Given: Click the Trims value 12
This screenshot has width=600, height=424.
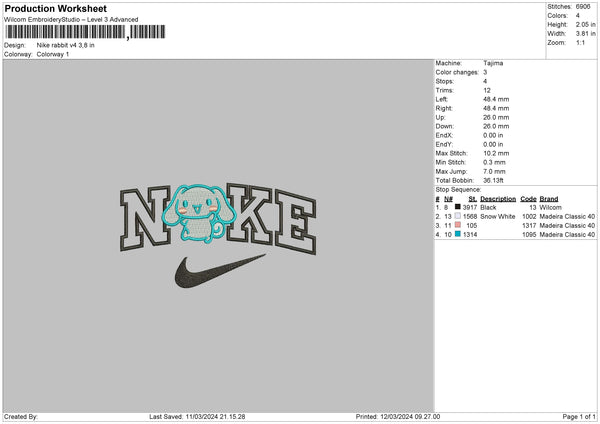Looking at the screenshot, I should pos(487,90).
